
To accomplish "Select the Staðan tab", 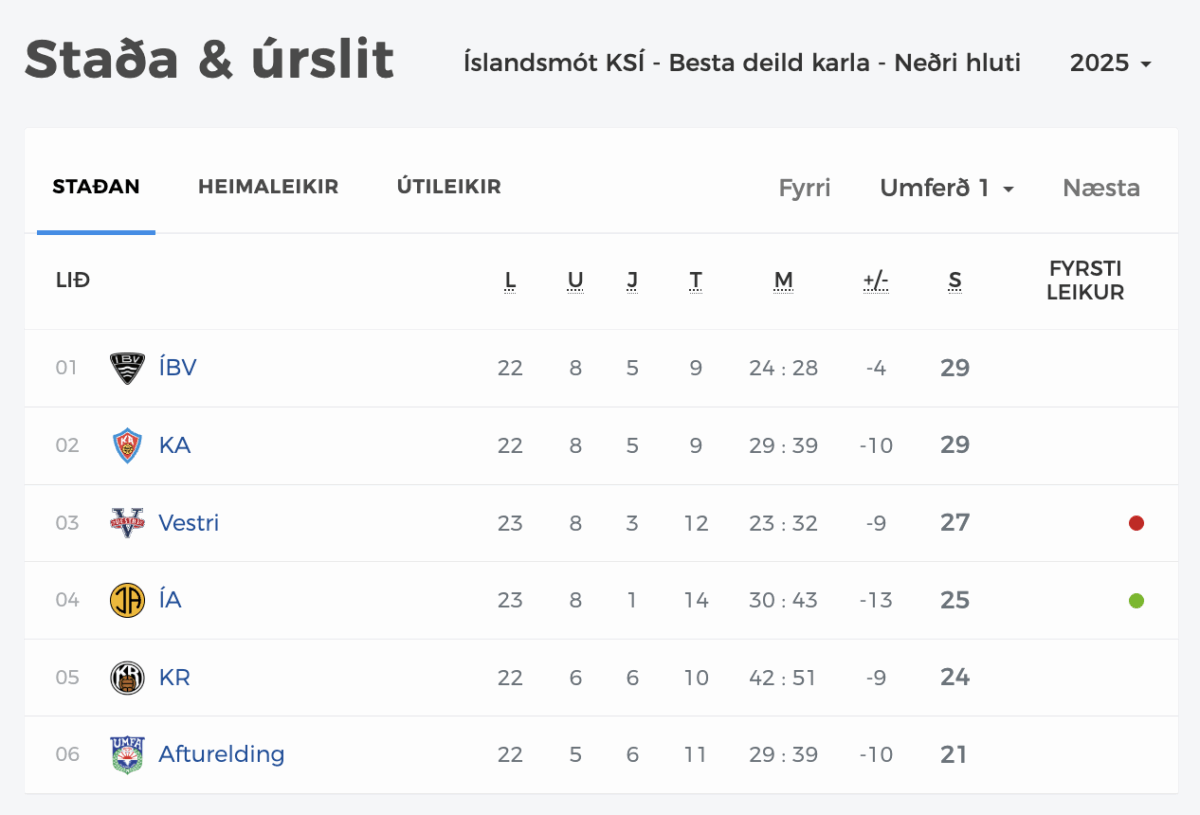I will (96, 187).
